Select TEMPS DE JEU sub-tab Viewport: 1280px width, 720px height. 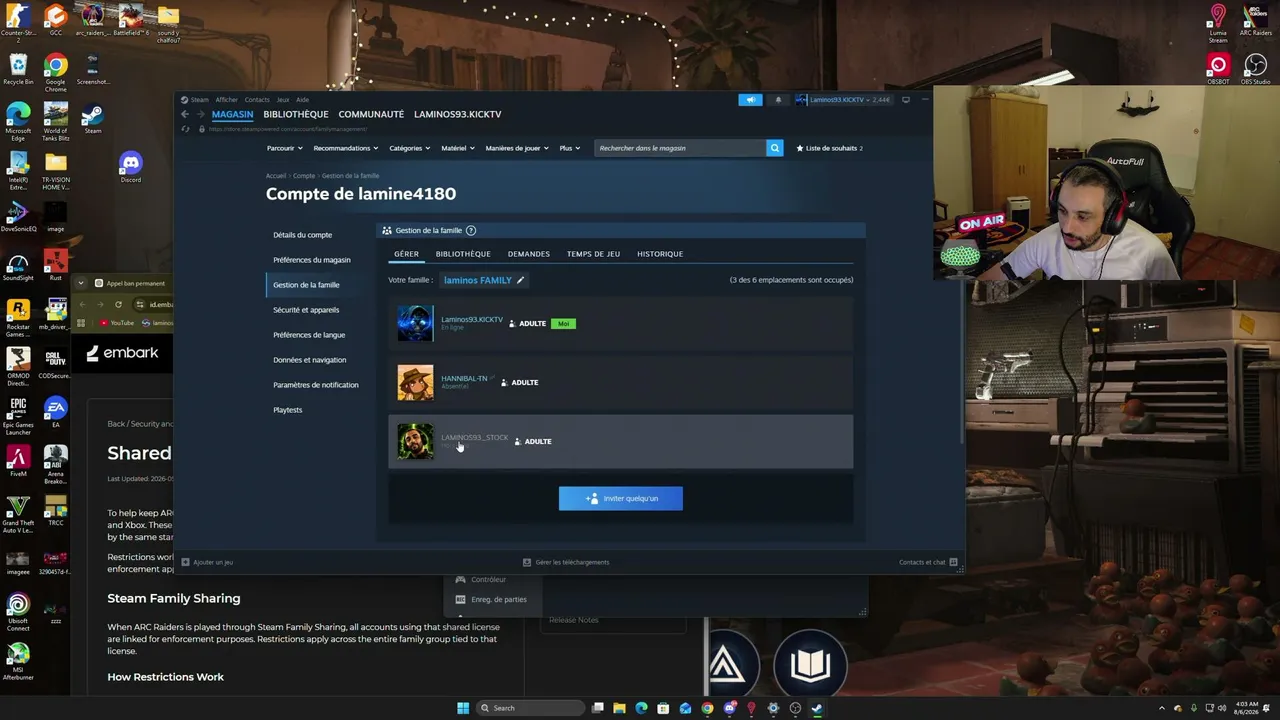coord(594,254)
